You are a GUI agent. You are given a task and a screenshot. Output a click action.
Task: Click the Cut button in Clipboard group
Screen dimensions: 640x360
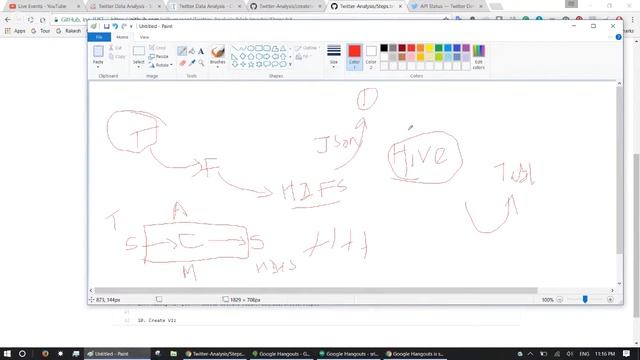[x=115, y=48]
